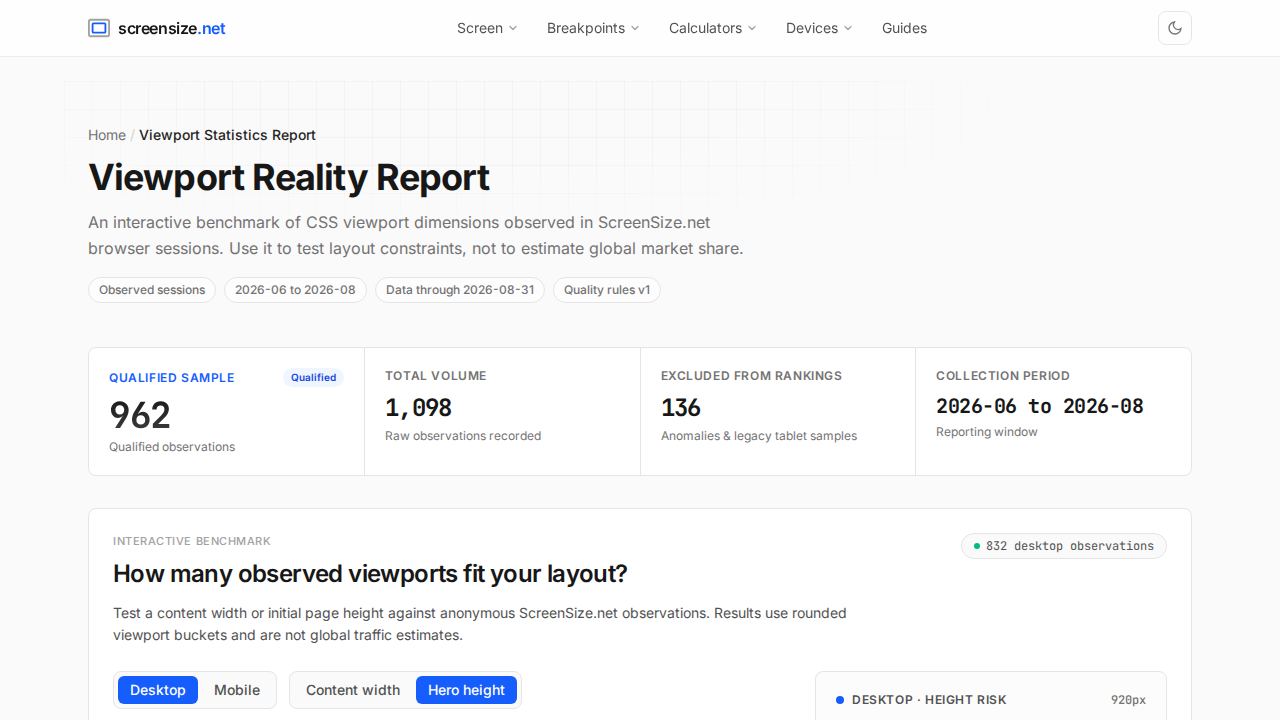Click the 962 qualified sample value

(x=140, y=415)
